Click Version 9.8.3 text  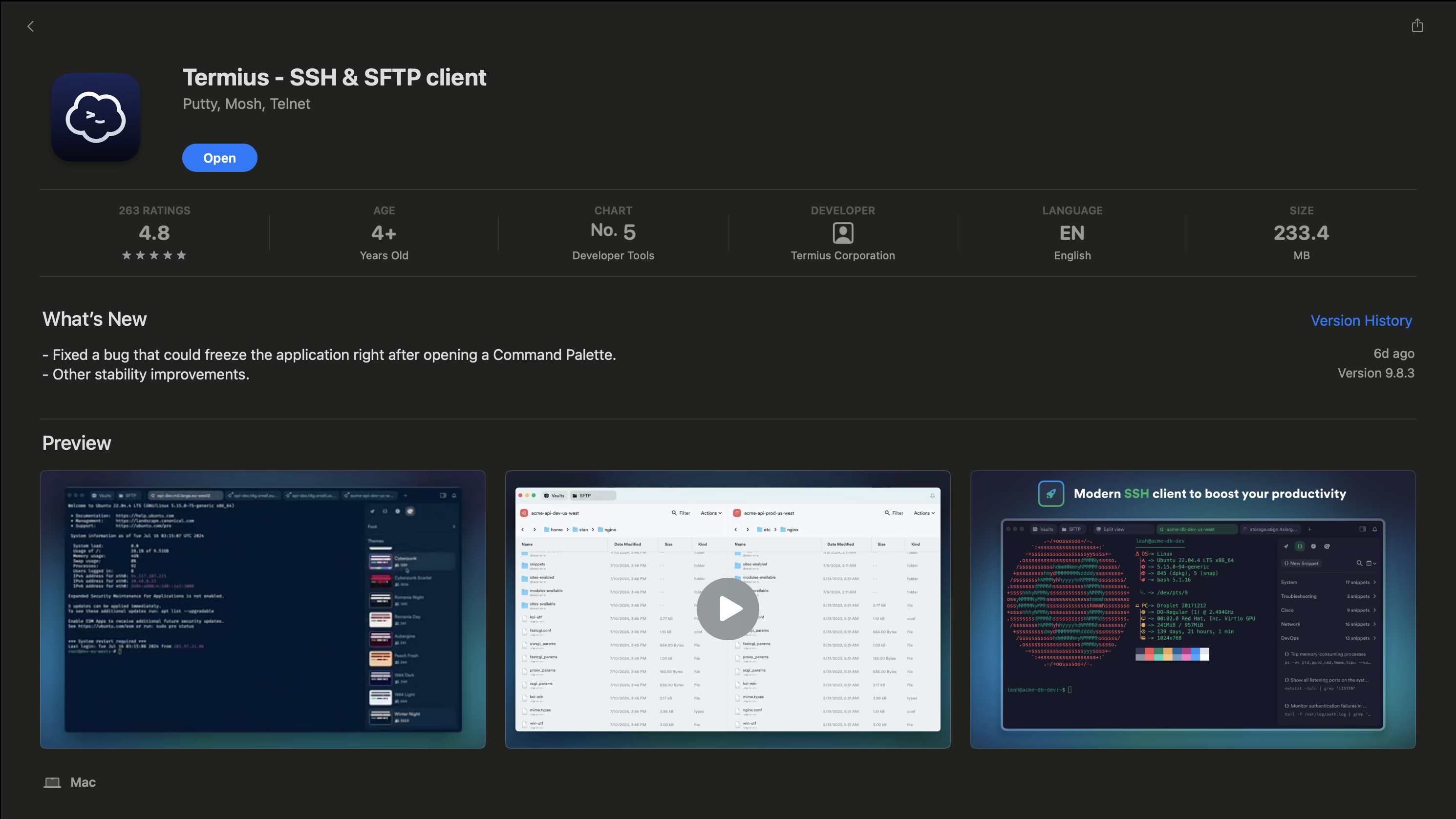1376,373
